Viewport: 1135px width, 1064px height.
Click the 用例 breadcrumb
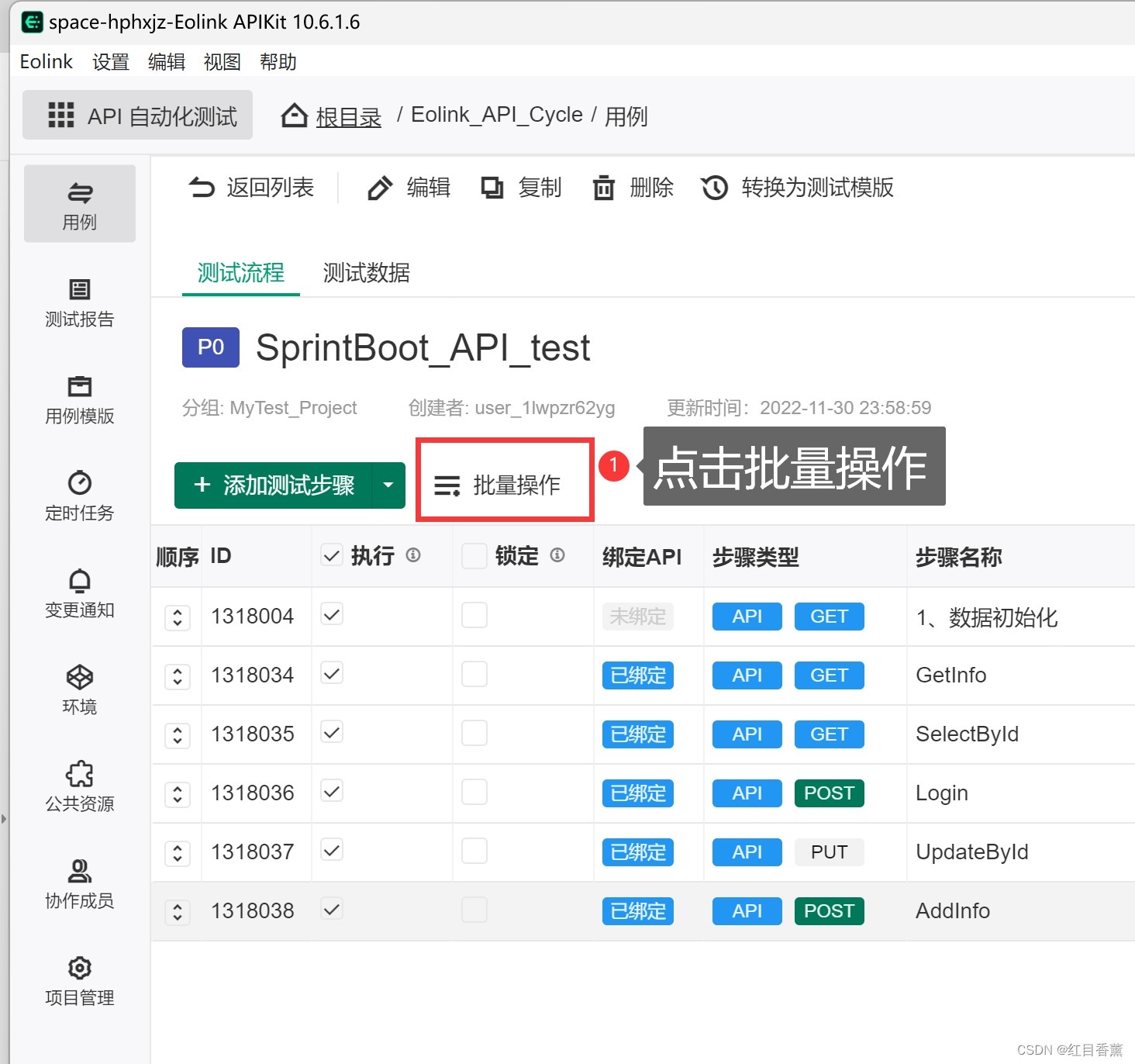tap(626, 116)
